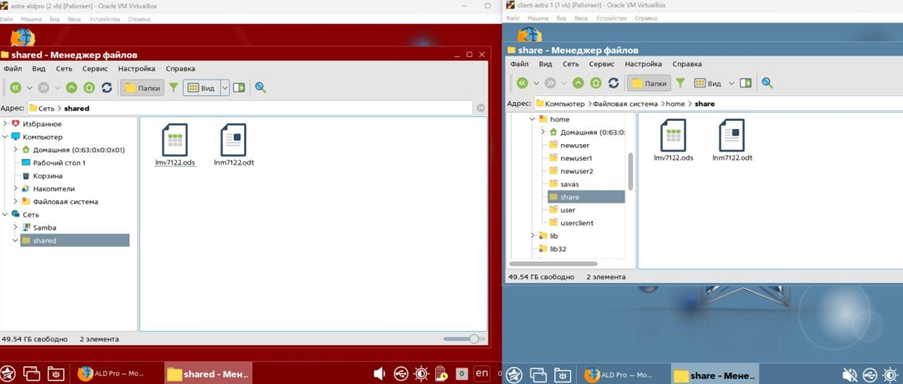Screen dimensions: 903x384
Task: Click the shared window address bar field
Action: pos(250,108)
